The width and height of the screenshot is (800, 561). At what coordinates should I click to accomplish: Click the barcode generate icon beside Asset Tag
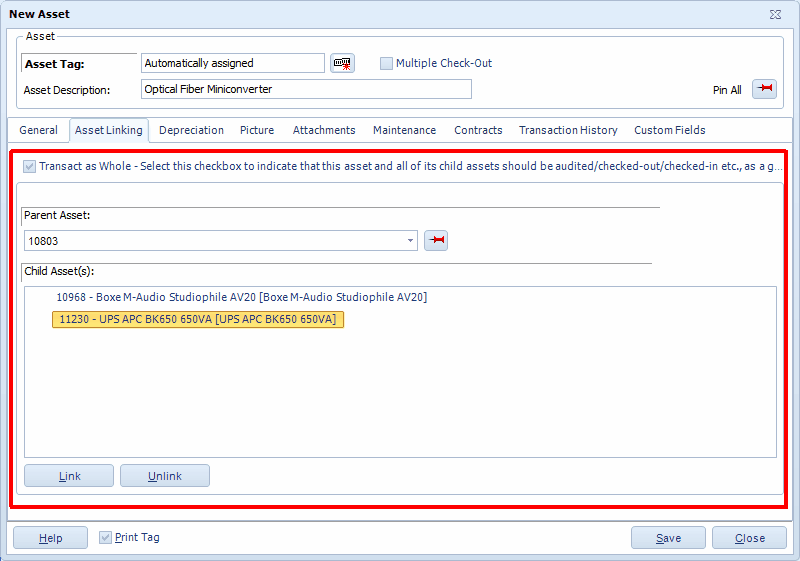[342, 63]
